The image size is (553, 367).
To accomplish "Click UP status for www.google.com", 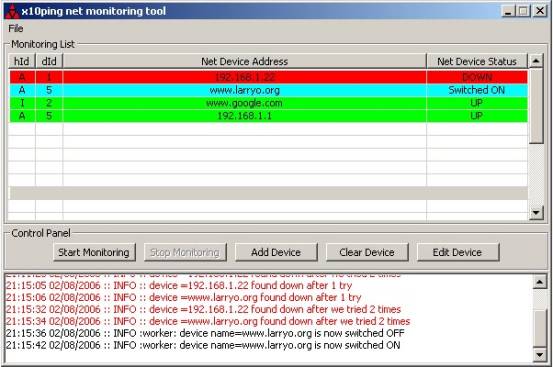I will [x=477, y=103].
